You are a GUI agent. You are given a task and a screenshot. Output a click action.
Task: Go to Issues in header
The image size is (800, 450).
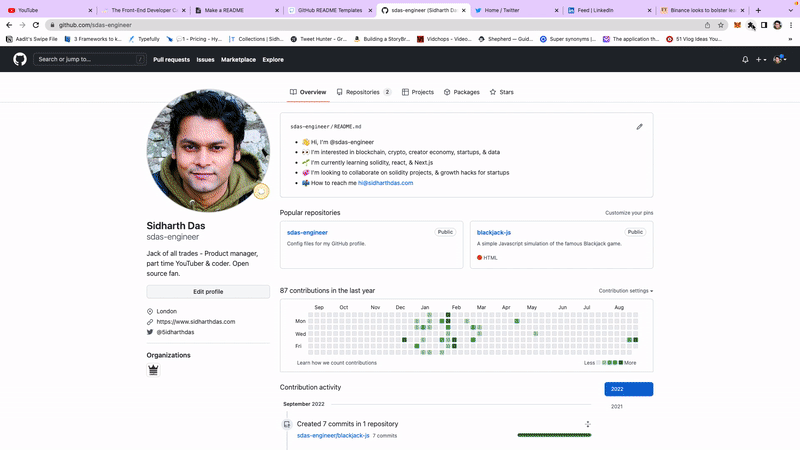tap(205, 60)
